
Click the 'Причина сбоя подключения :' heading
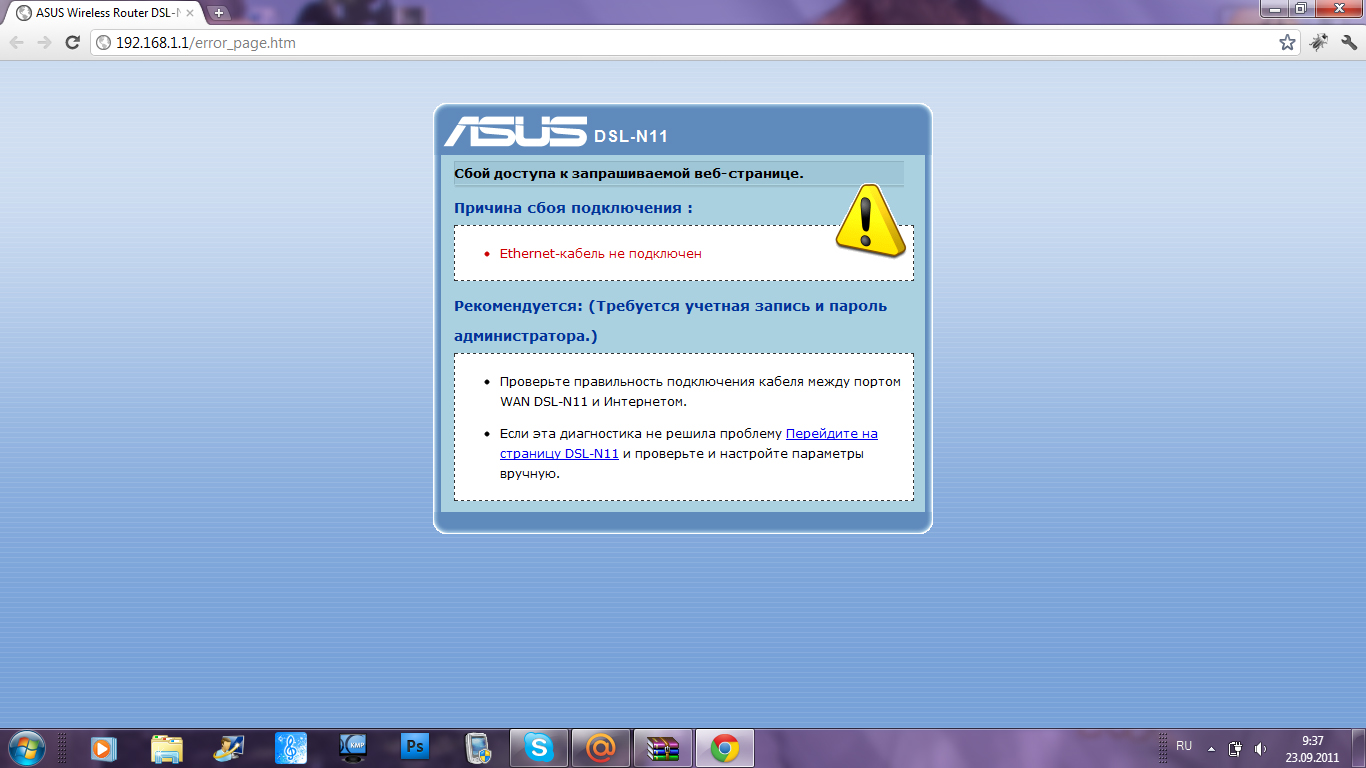(573, 208)
